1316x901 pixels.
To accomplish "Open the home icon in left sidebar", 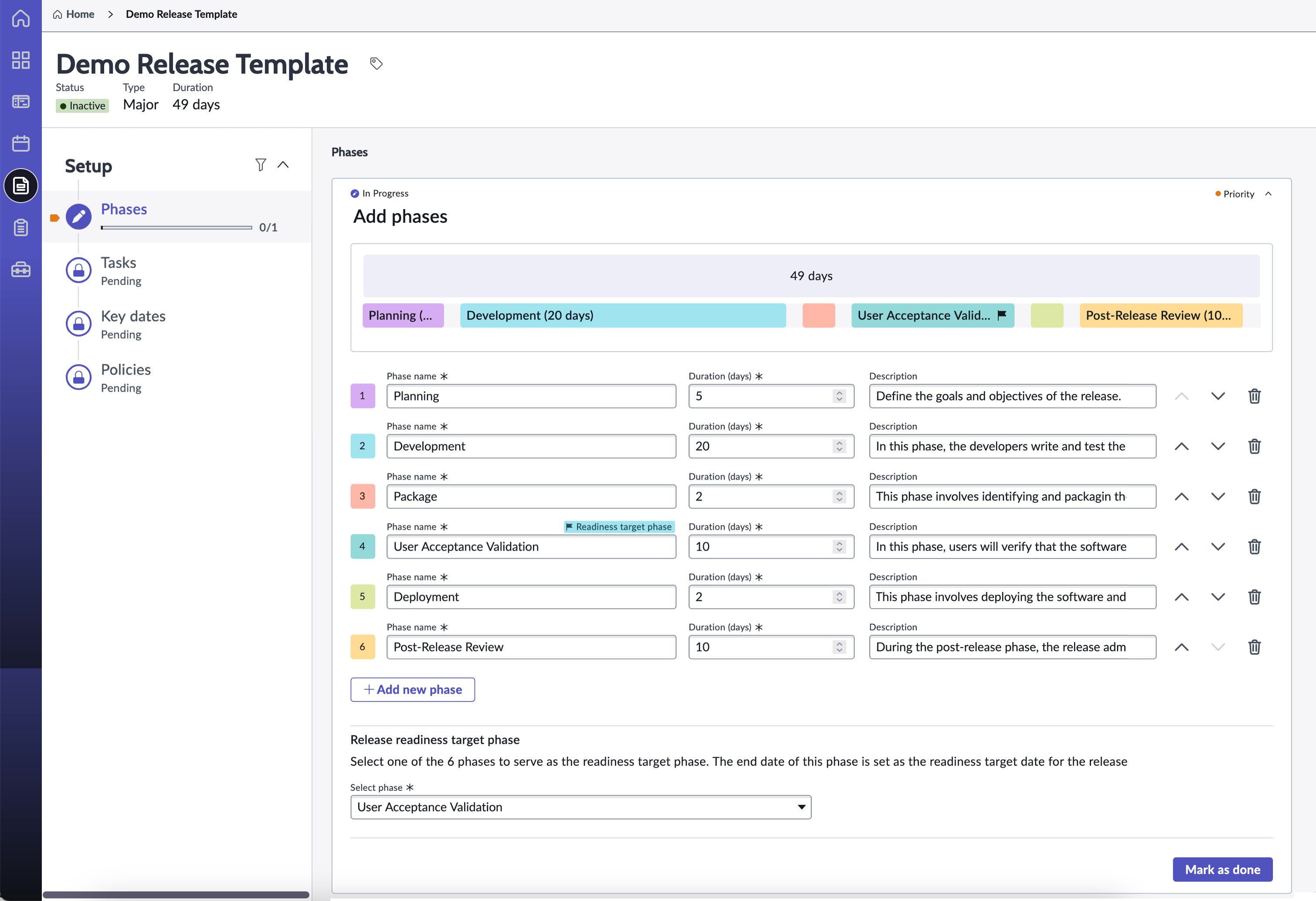I will (x=21, y=18).
